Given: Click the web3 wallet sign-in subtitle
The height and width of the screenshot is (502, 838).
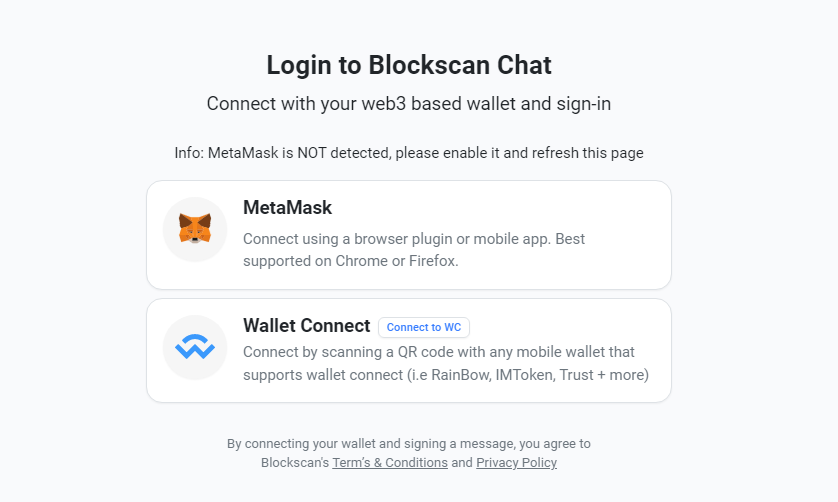Looking at the screenshot, I should 409,103.
